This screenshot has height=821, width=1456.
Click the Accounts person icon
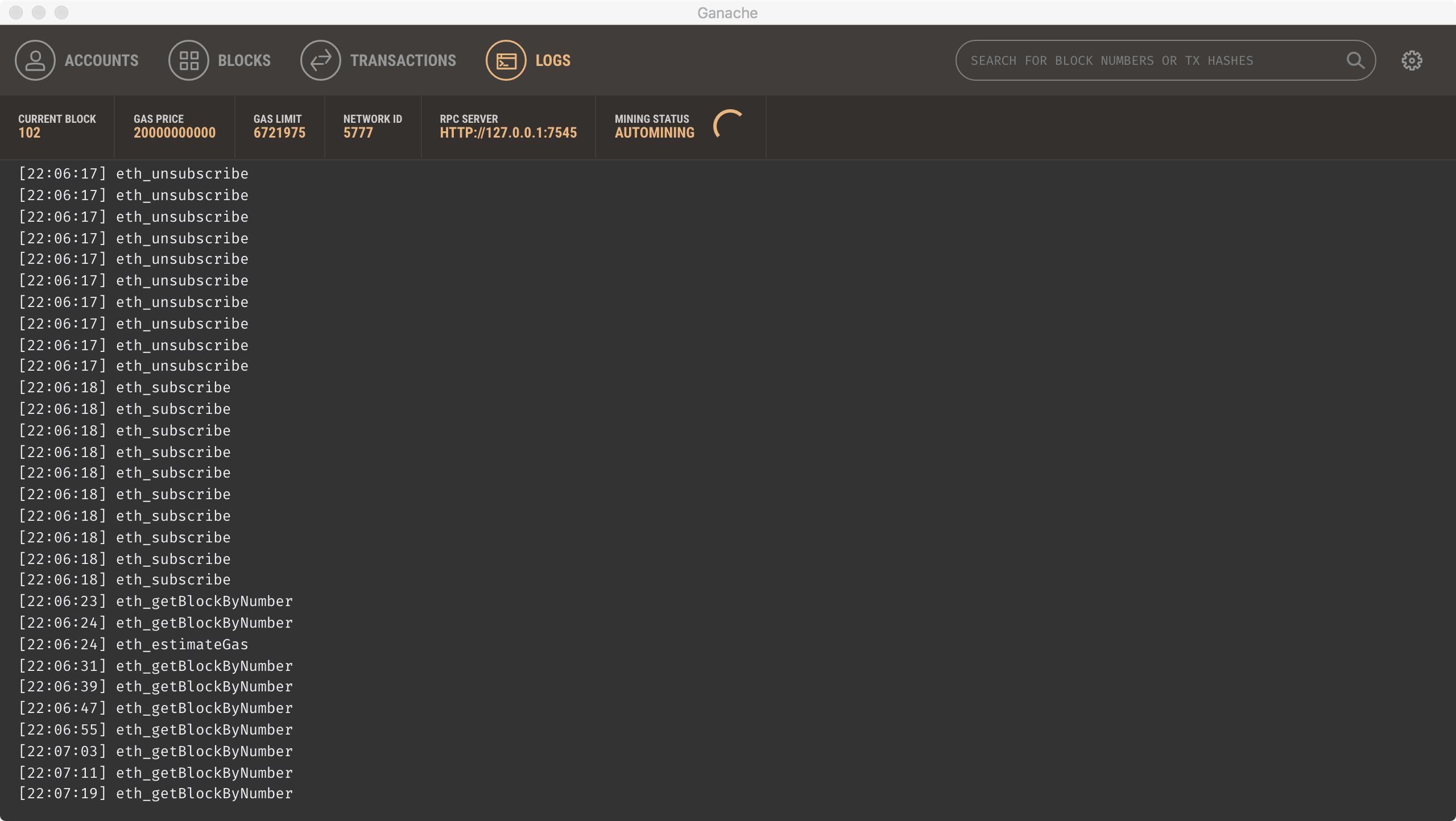pyautogui.click(x=35, y=60)
